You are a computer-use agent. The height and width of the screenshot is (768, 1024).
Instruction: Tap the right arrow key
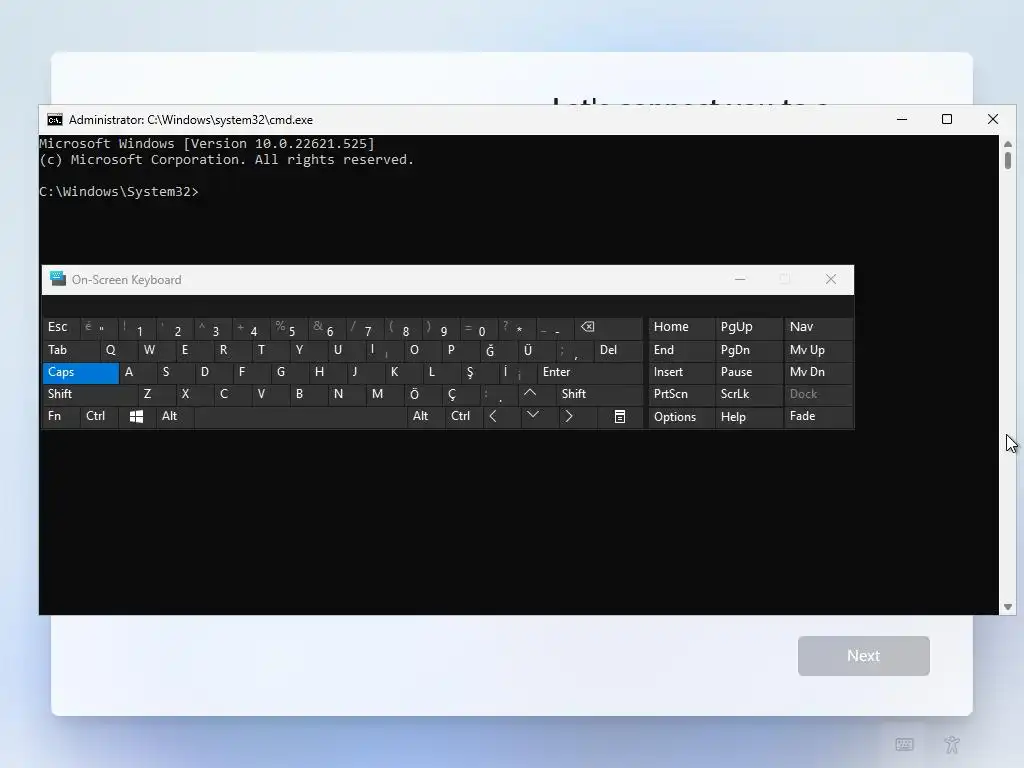pos(577,417)
